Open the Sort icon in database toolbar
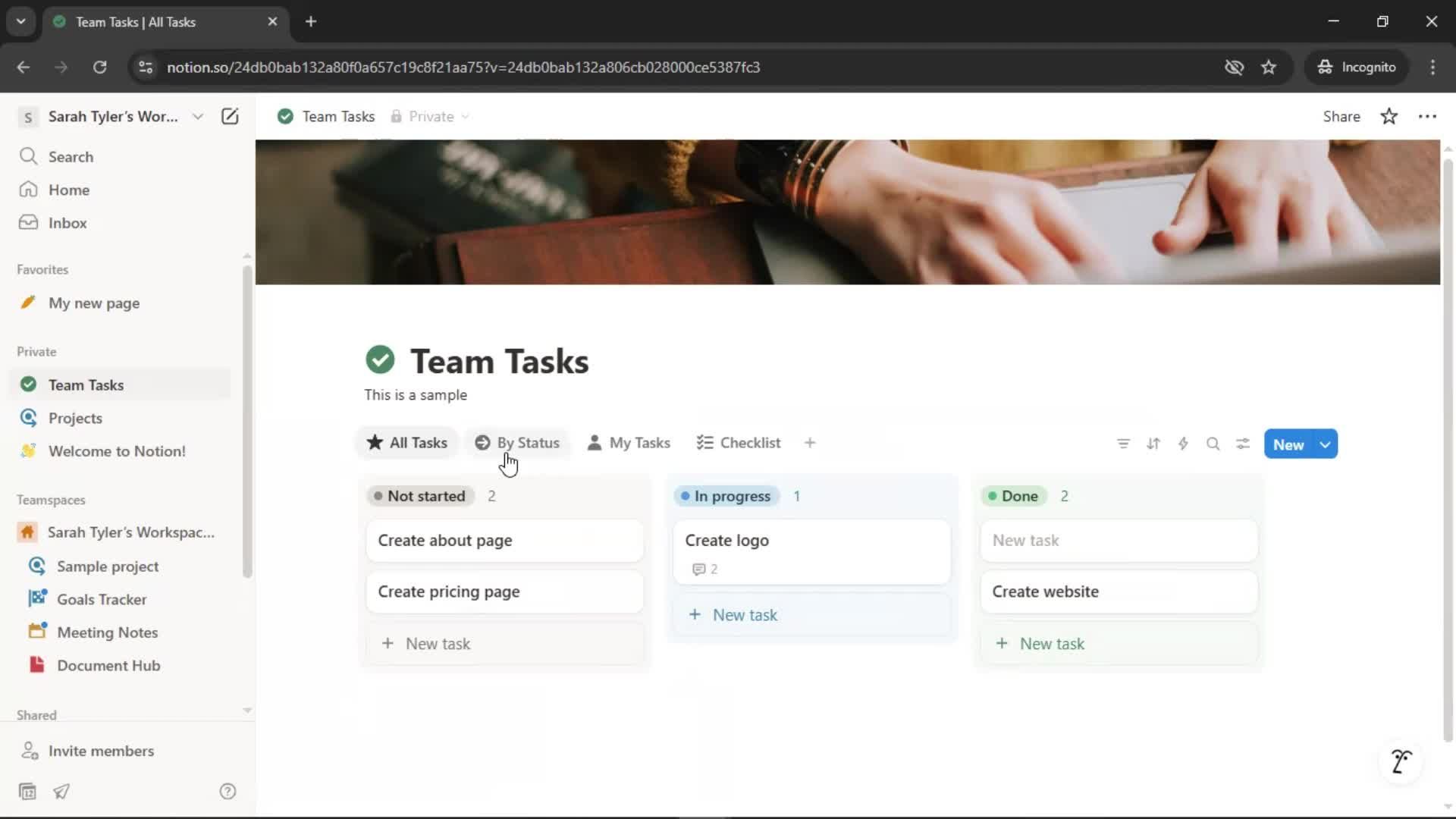 [1153, 444]
